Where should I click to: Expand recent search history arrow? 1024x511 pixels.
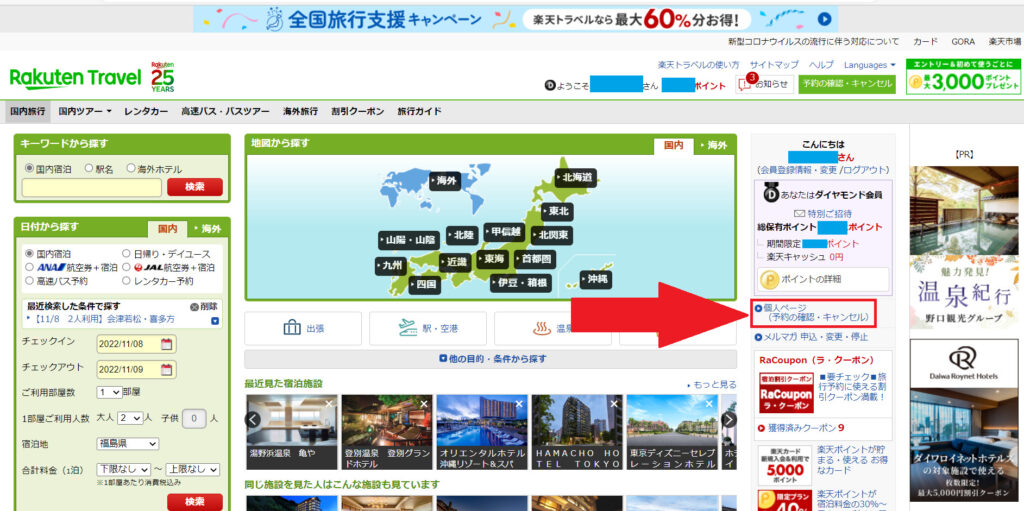point(215,321)
